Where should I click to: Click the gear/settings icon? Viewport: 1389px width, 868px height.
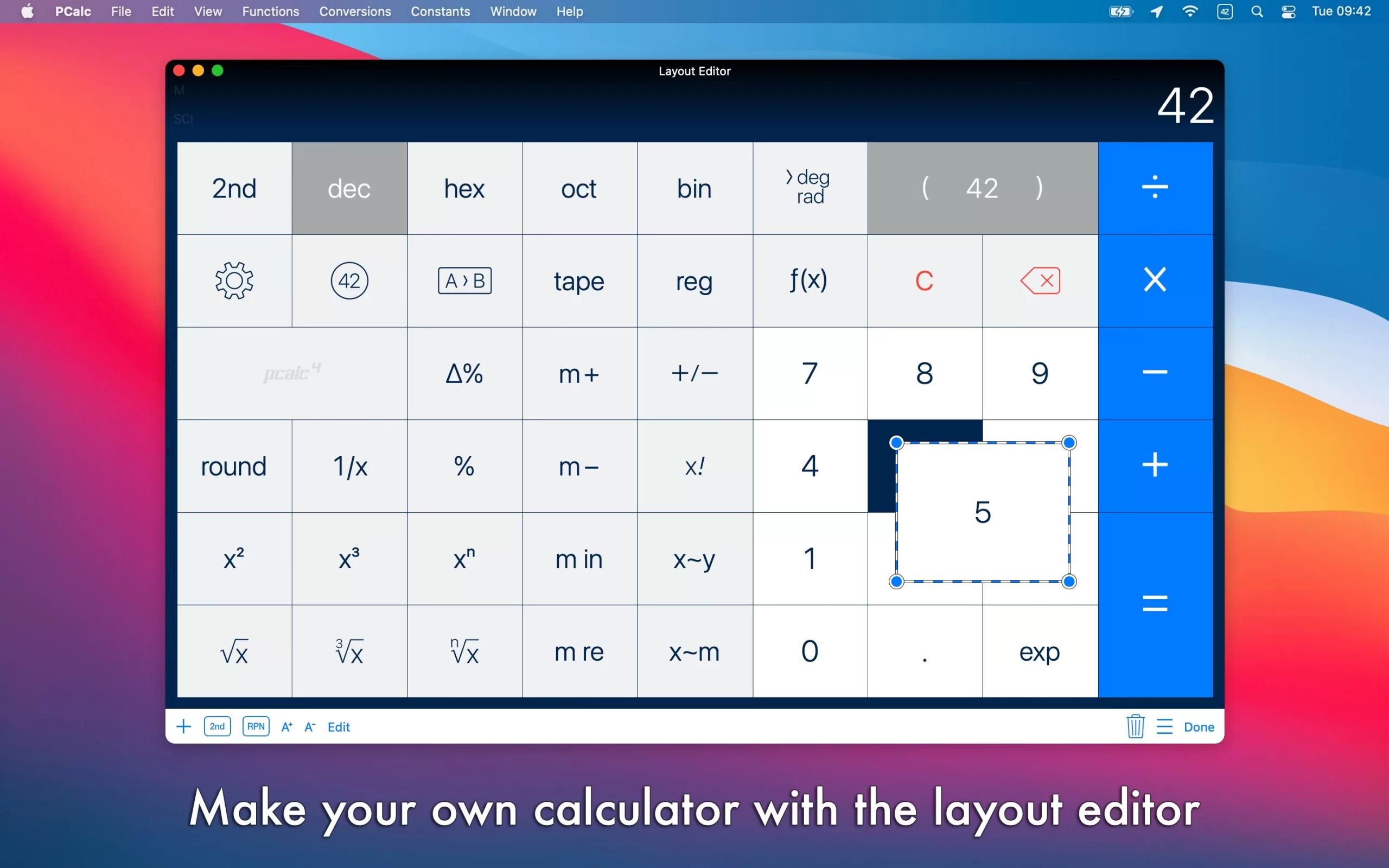(x=234, y=279)
